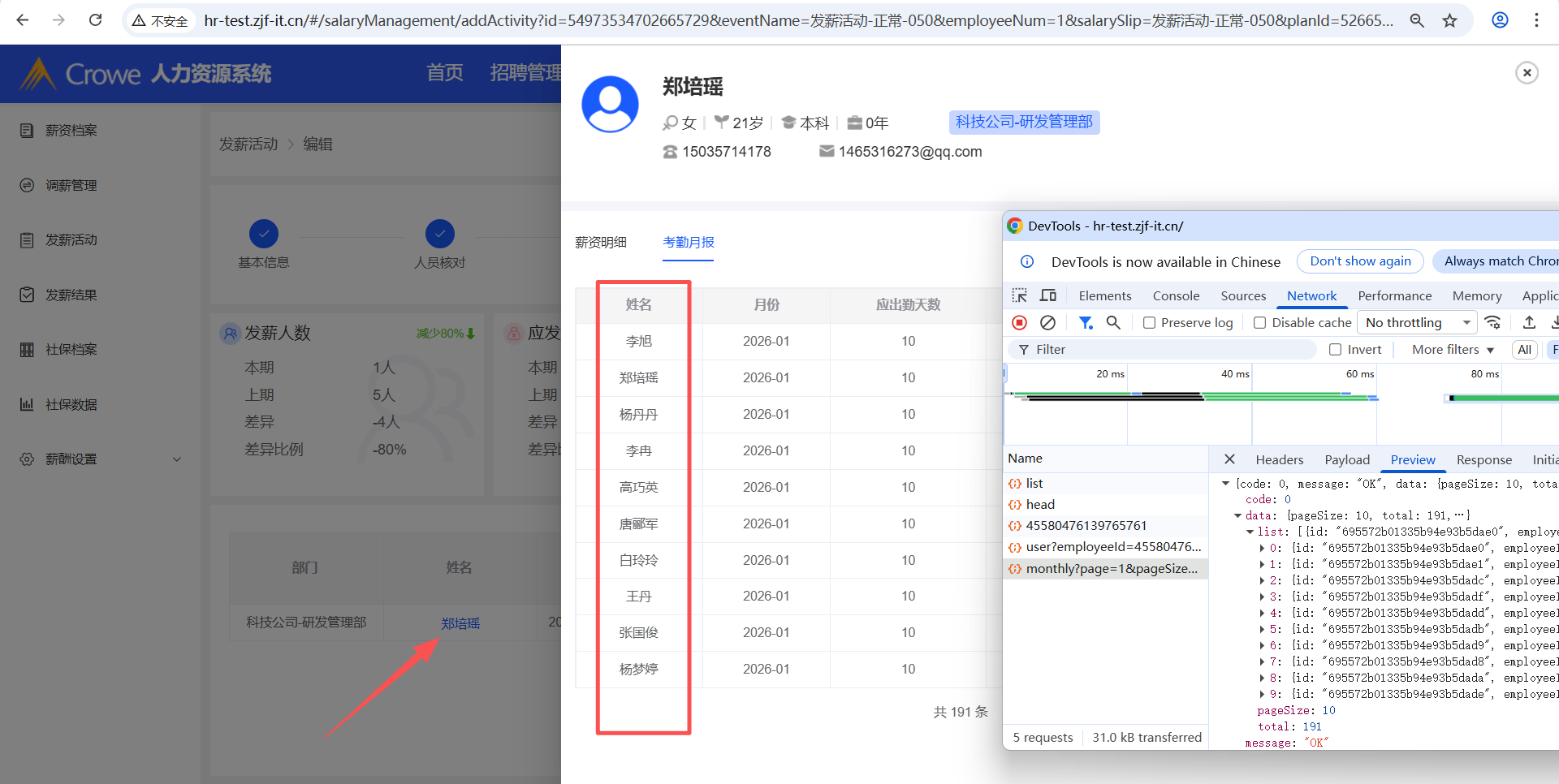The width and height of the screenshot is (1559, 784).
Task: Stop recording network log in DevTools
Action: tap(1020, 323)
